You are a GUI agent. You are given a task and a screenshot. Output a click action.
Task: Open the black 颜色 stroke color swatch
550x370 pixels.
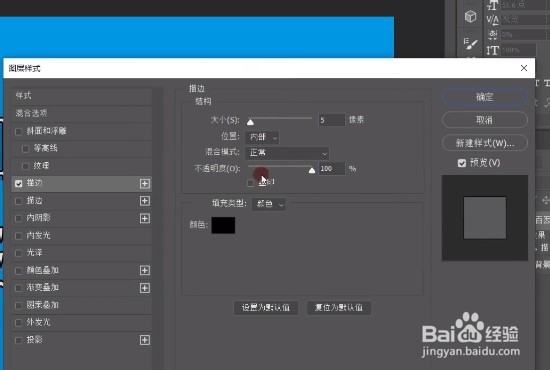[x=223, y=225]
